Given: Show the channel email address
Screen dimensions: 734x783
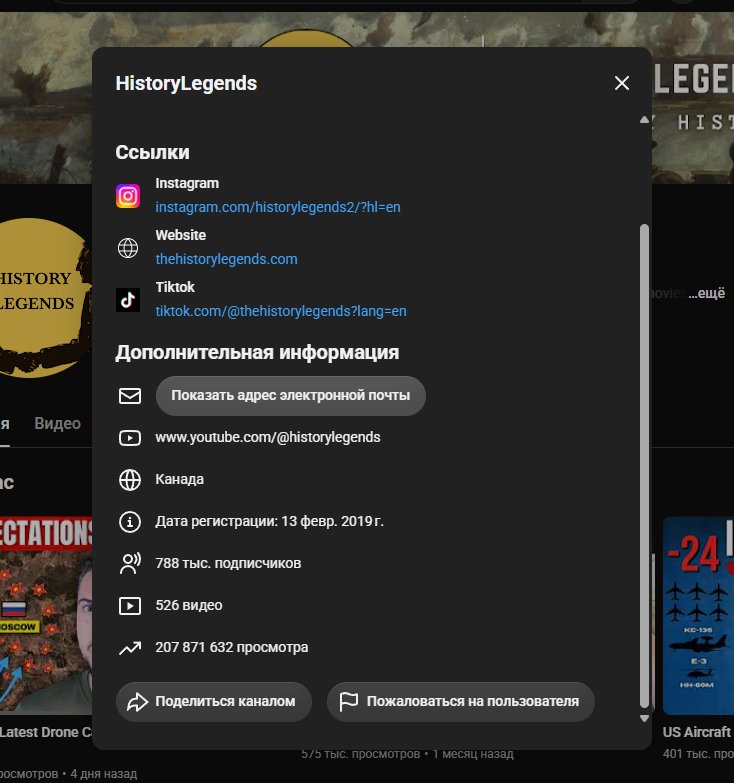Looking at the screenshot, I should [x=291, y=395].
